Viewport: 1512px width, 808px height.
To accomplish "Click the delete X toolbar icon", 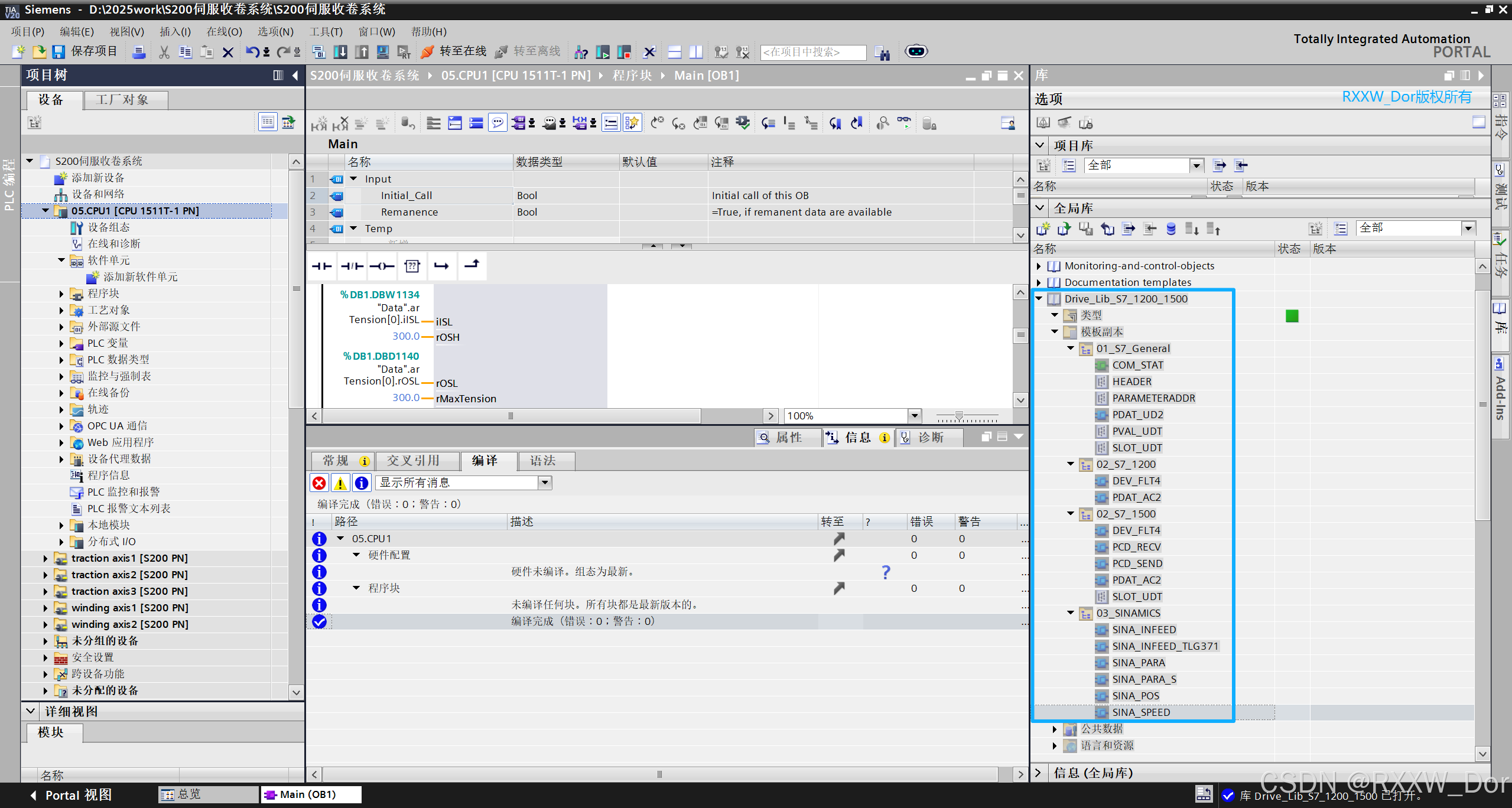I will 227,52.
